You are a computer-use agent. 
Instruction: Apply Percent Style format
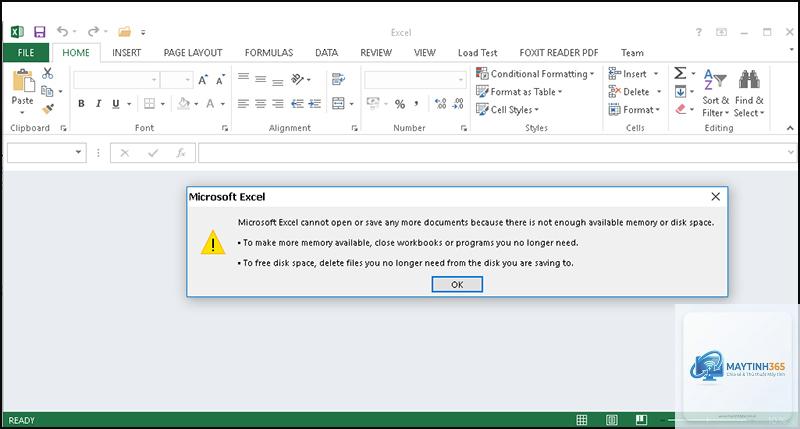(x=400, y=104)
